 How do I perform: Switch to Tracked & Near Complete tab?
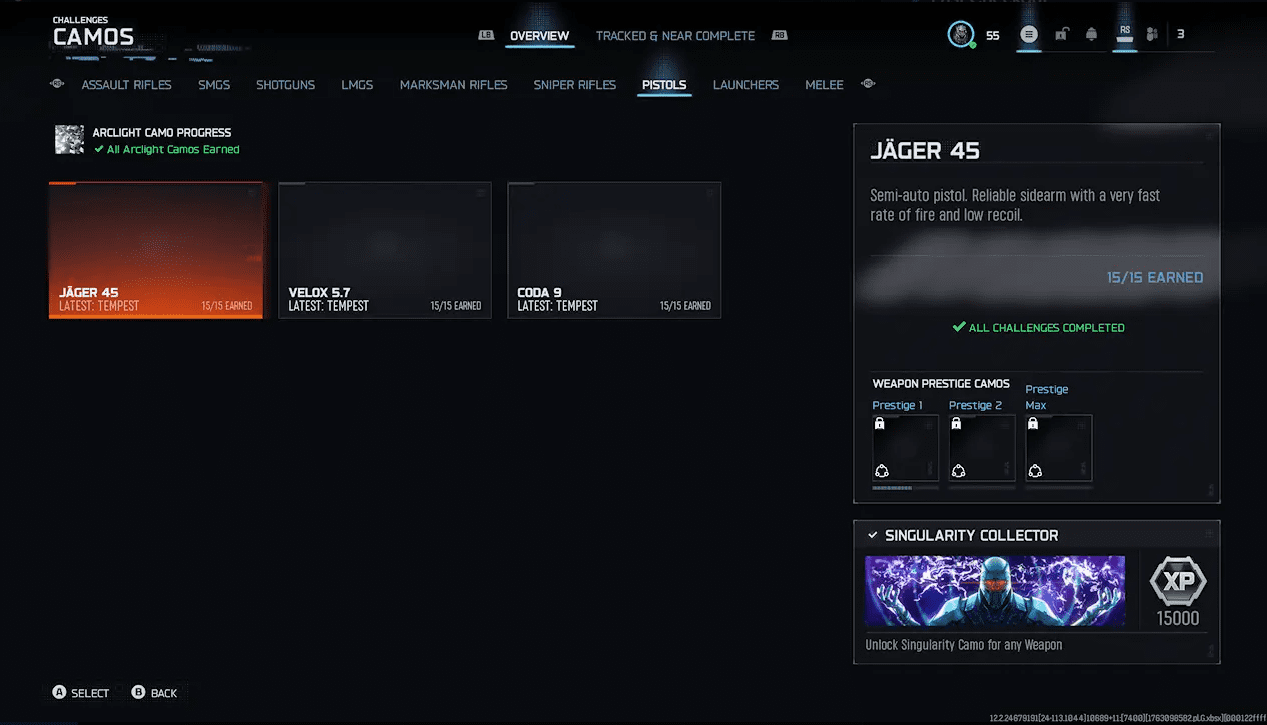click(675, 36)
